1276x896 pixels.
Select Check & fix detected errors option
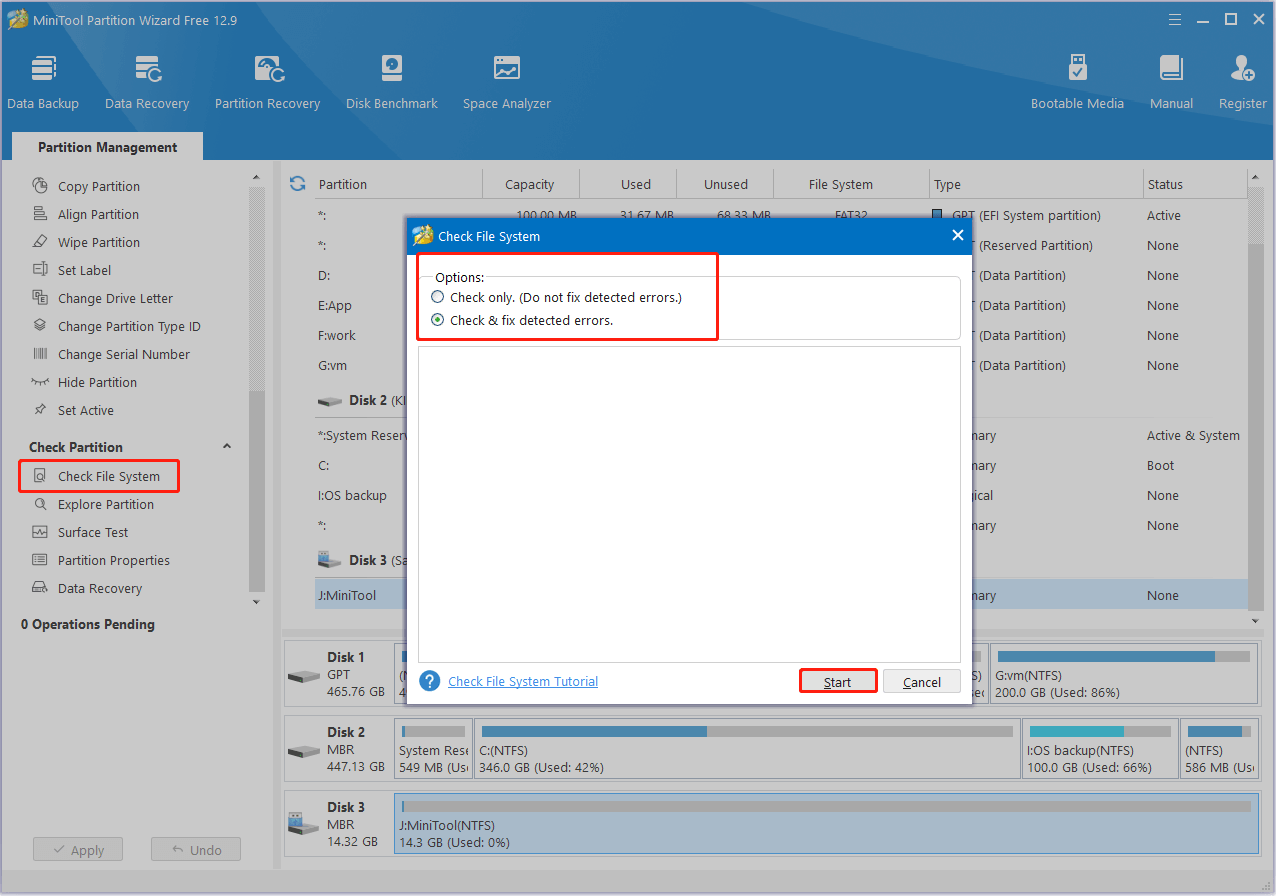tap(437, 320)
